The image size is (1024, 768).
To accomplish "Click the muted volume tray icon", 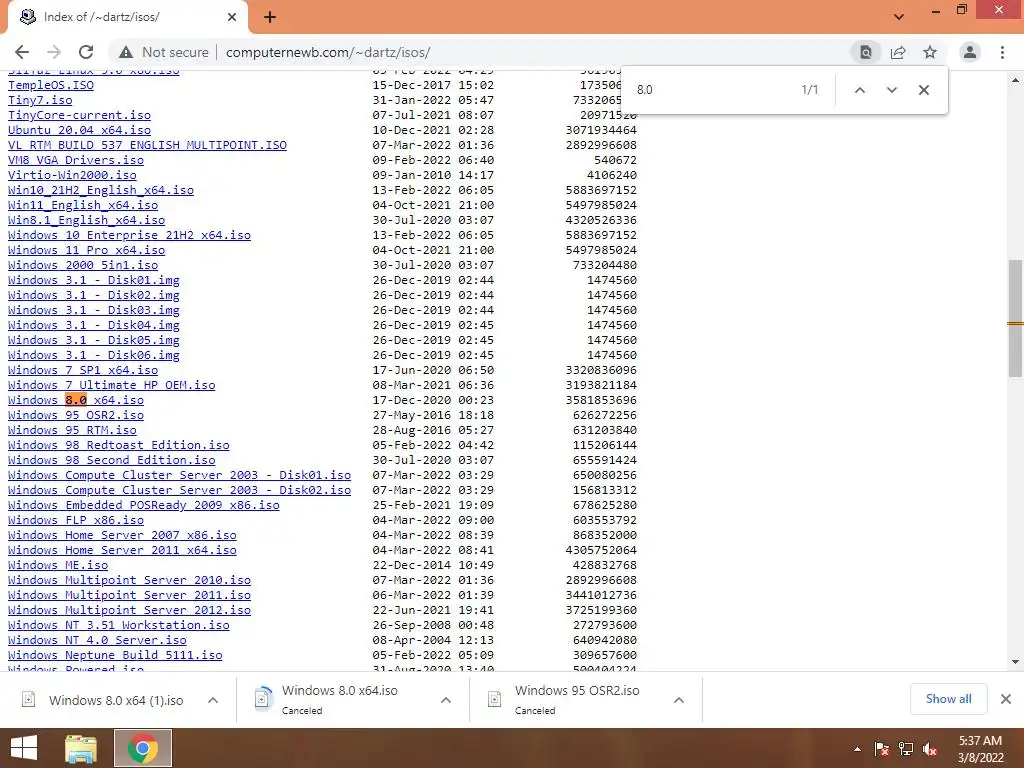I will point(930,749).
